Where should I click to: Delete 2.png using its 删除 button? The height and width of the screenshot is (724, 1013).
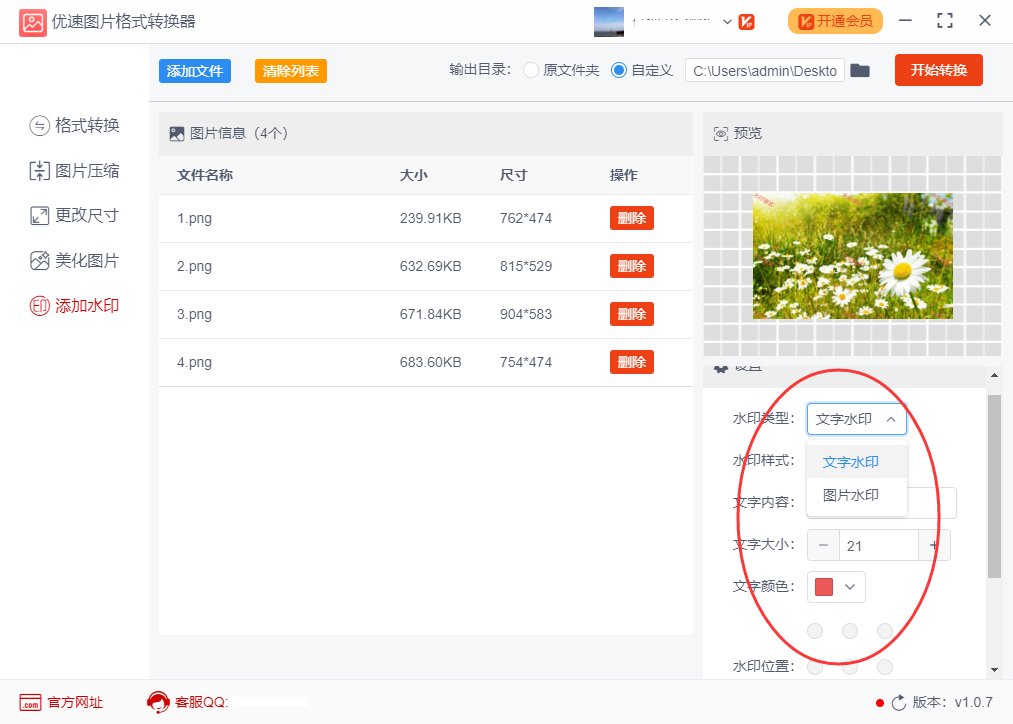tap(631, 266)
